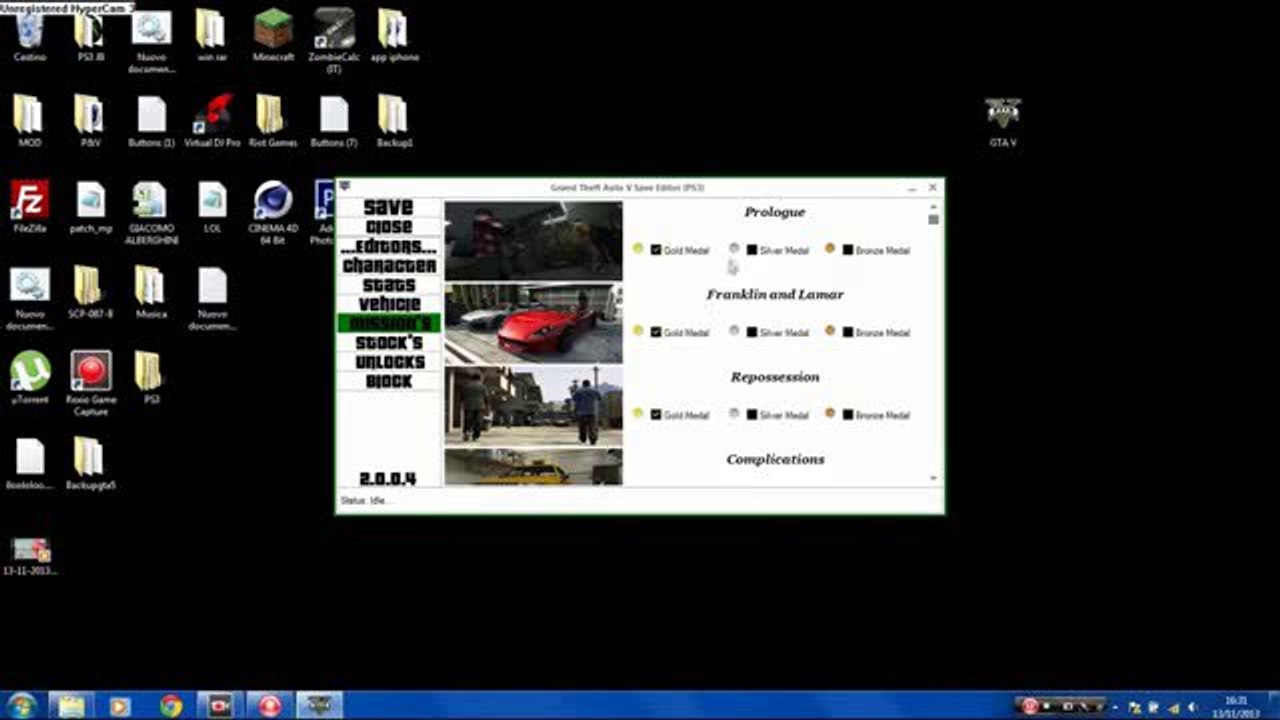Image resolution: width=1280 pixels, height=720 pixels.
Task: Click the Prologue mission thumbnail
Action: pos(533,241)
